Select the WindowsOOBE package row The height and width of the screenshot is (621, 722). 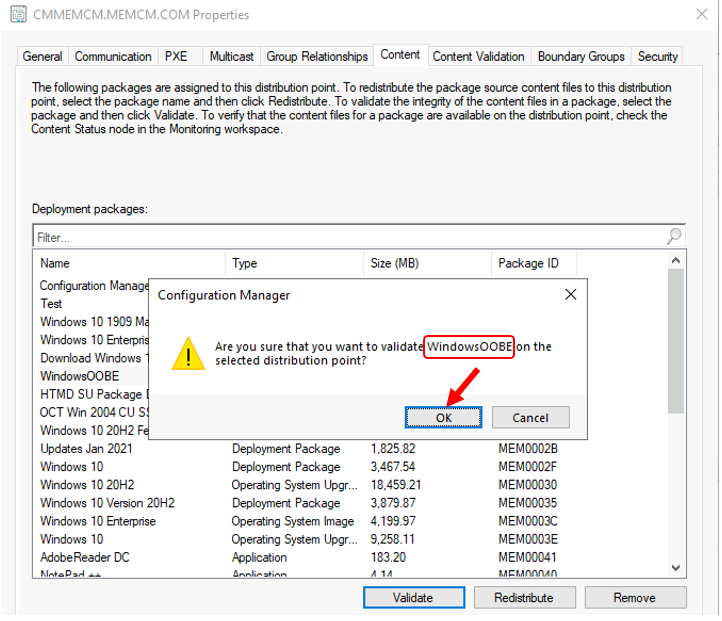tap(93, 376)
